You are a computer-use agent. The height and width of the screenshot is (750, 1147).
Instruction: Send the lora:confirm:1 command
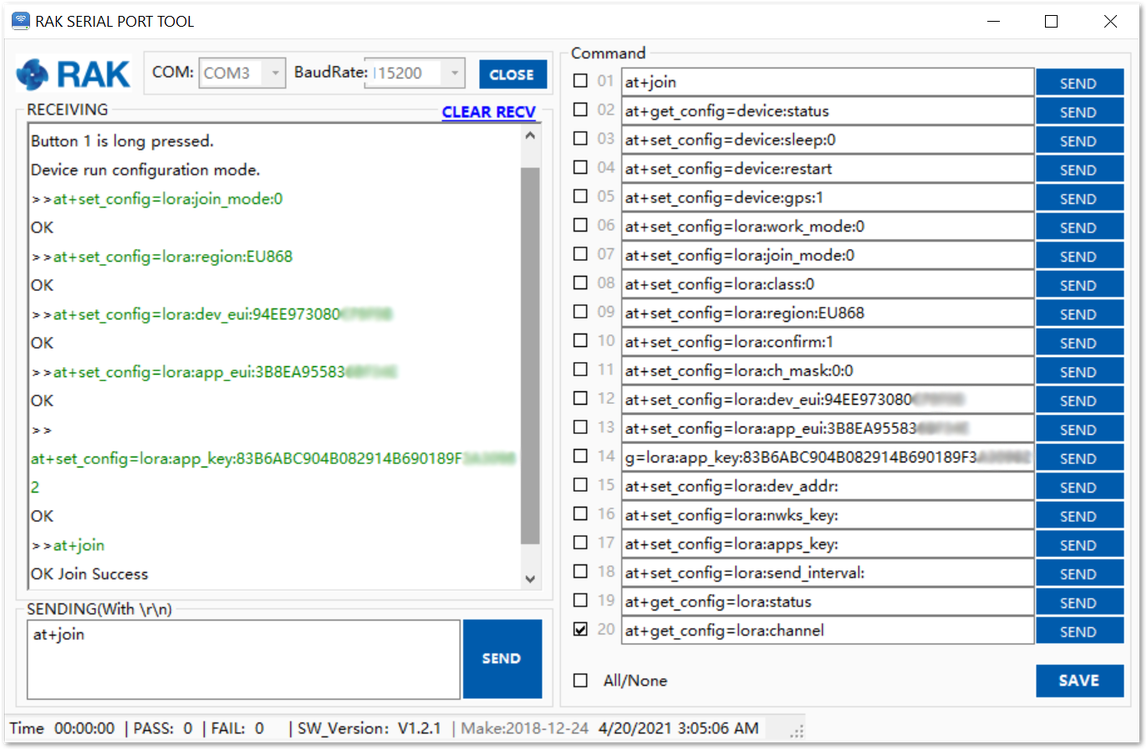point(1079,342)
